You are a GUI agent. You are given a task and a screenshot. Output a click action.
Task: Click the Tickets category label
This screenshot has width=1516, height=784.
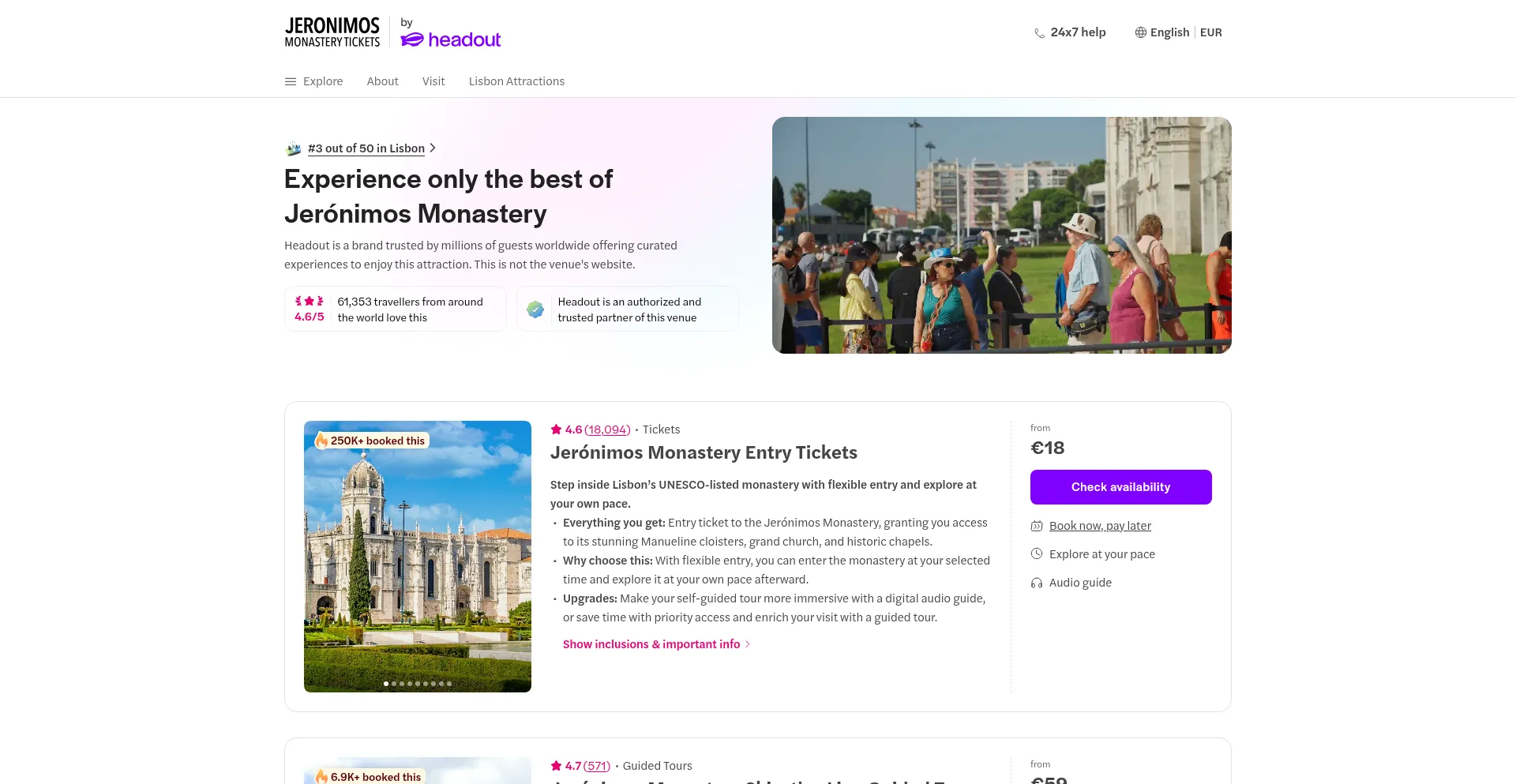pos(662,430)
